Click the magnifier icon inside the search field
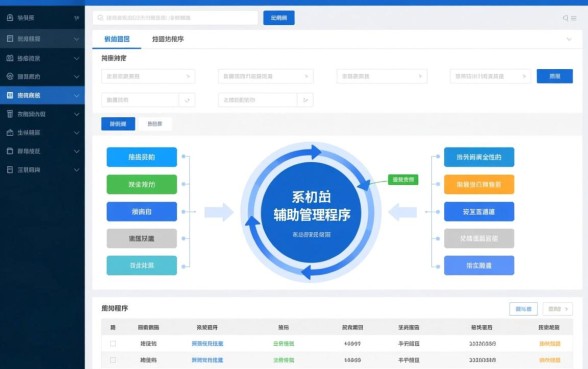 pyautogui.click(x=100, y=18)
